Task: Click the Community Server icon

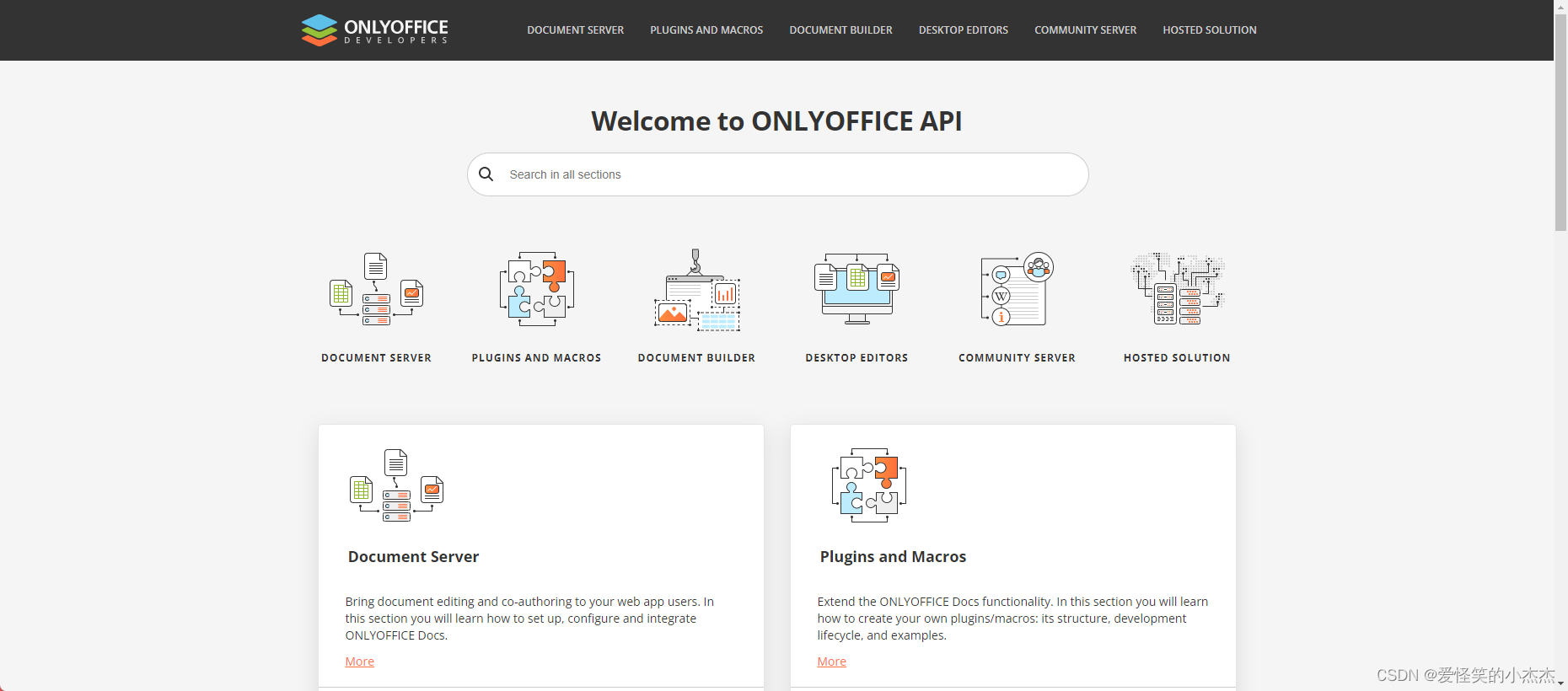Action: coord(1018,289)
